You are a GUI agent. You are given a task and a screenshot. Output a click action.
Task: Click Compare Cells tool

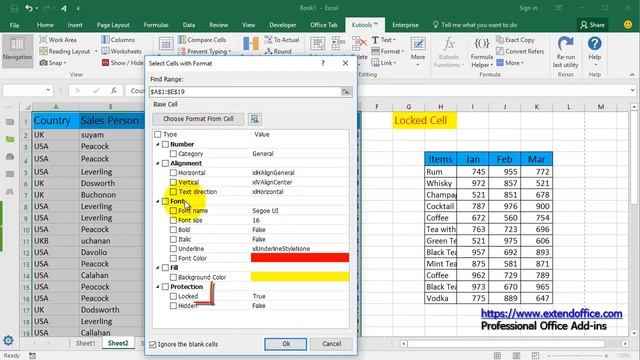click(x=202, y=40)
